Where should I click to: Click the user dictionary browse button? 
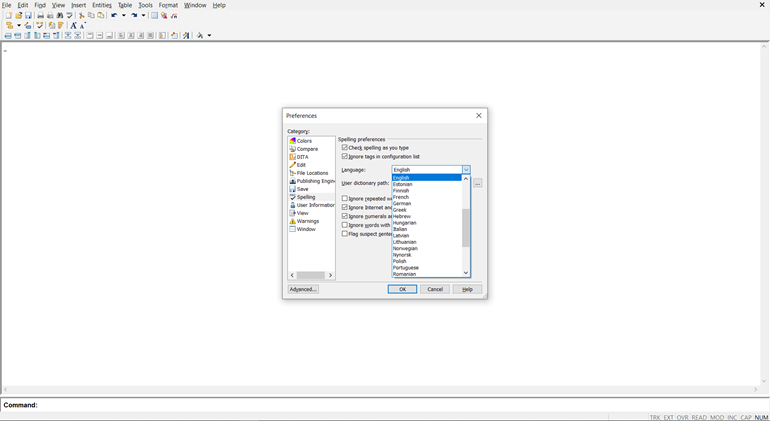[x=477, y=183]
